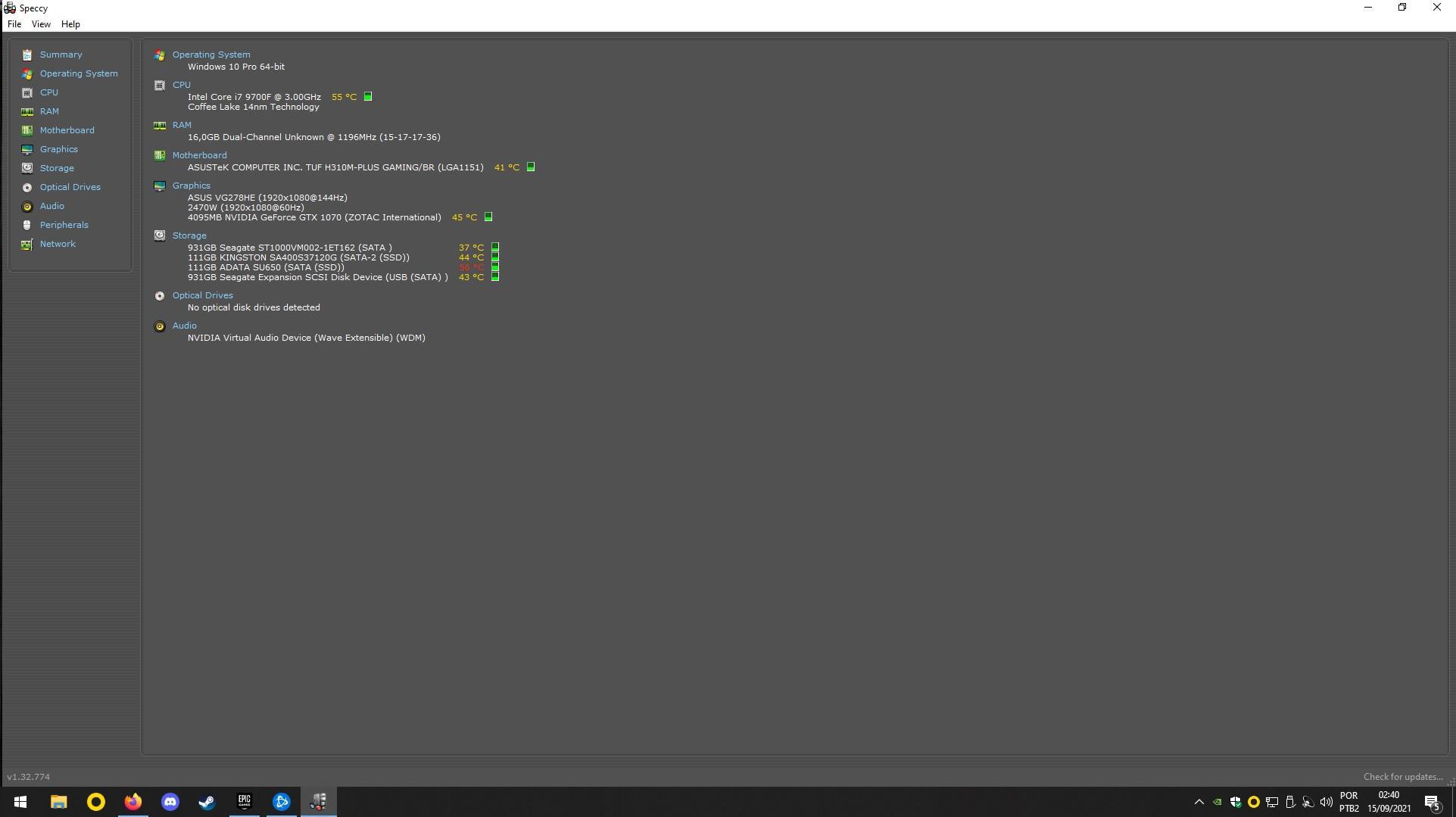Click the drive icon beside Storage heading
The height and width of the screenshot is (817, 1456).
point(160,235)
